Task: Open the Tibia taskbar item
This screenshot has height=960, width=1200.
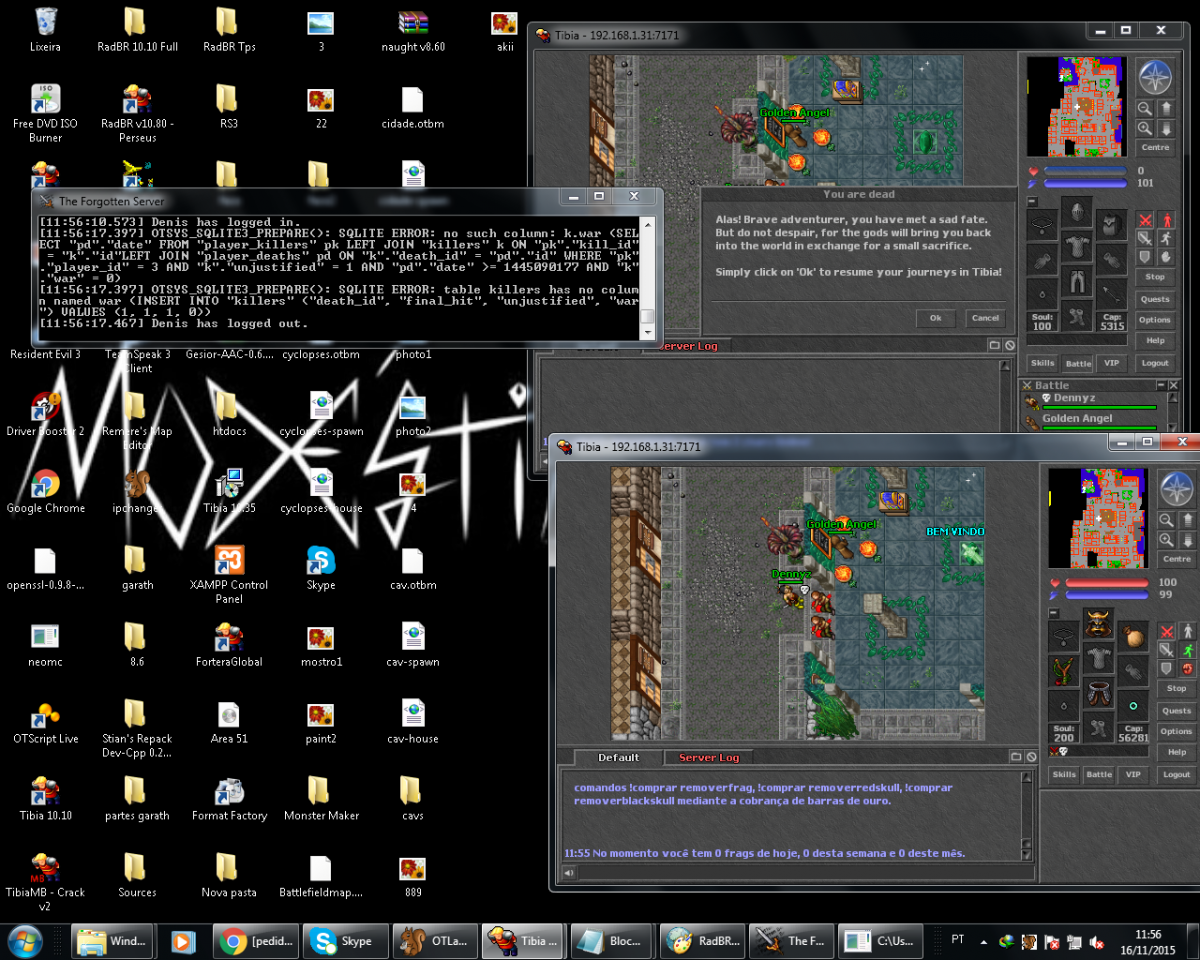Action: (x=525, y=941)
